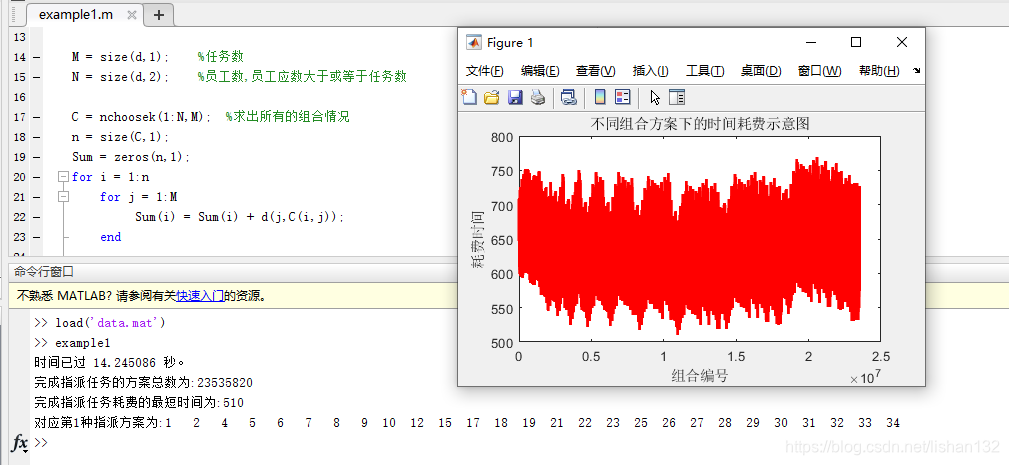1009x465 pixels.
Task: Maximize the Figure 1 window
Action: [x=856, y=42]
